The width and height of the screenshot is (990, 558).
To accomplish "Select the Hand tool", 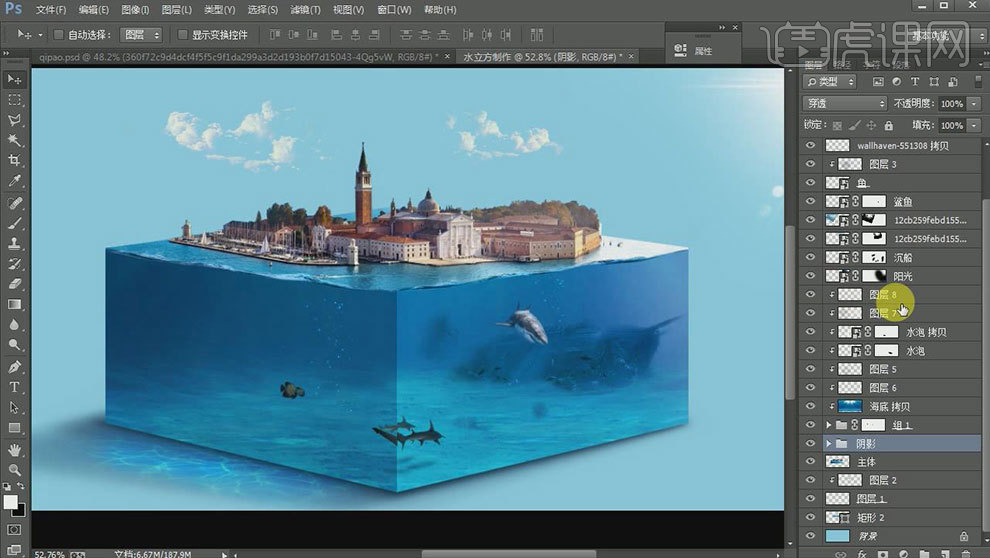I will point(14,450).
